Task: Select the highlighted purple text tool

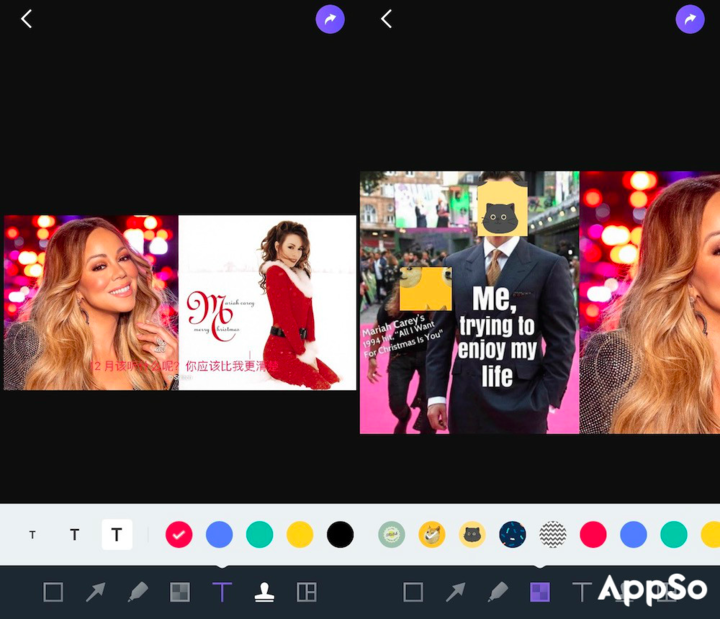Action: pyautogui.click(x=222, y=592)
